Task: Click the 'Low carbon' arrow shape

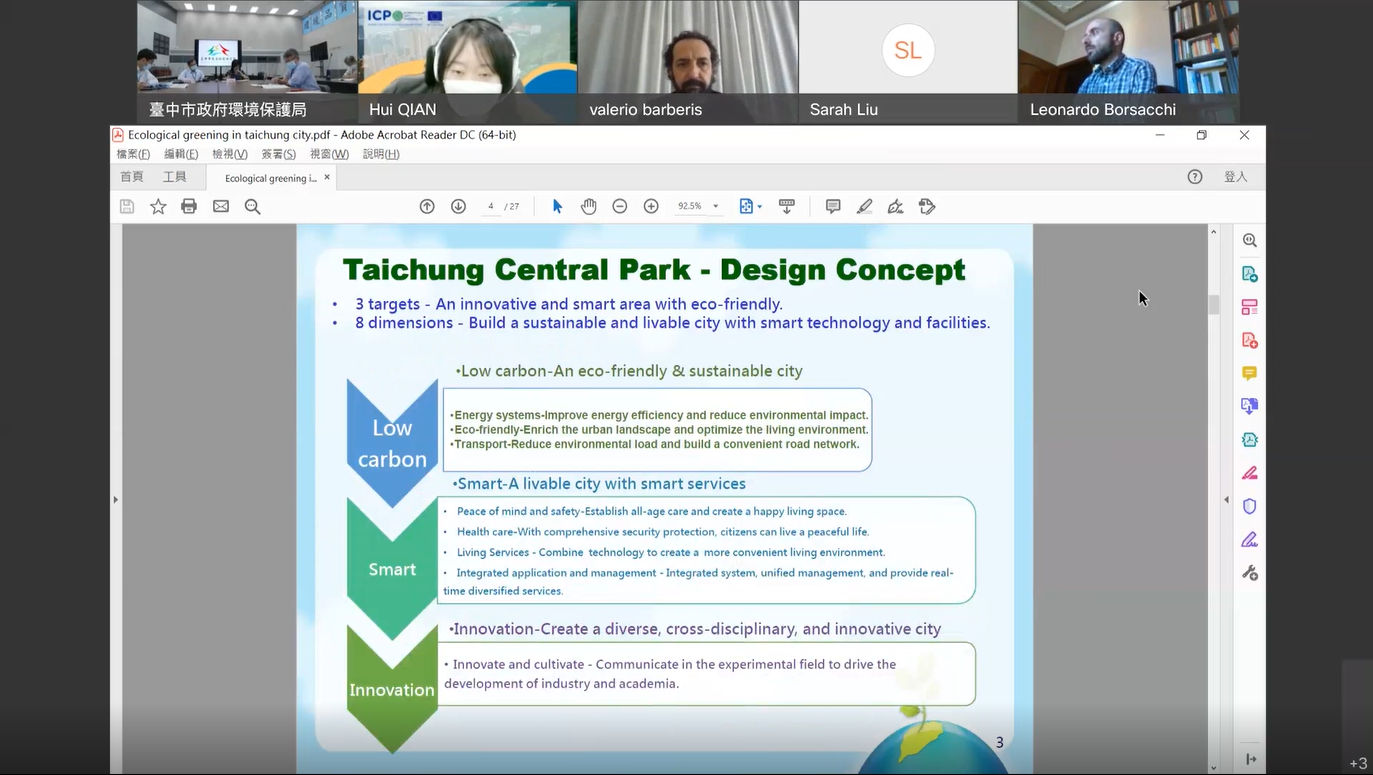Action: (x=392, y=442)
